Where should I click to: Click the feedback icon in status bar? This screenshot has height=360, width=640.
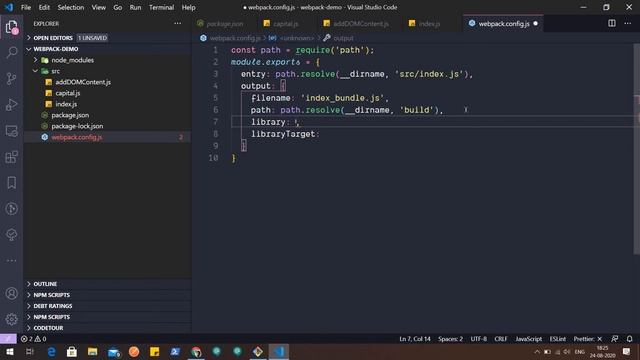[614, 339]
